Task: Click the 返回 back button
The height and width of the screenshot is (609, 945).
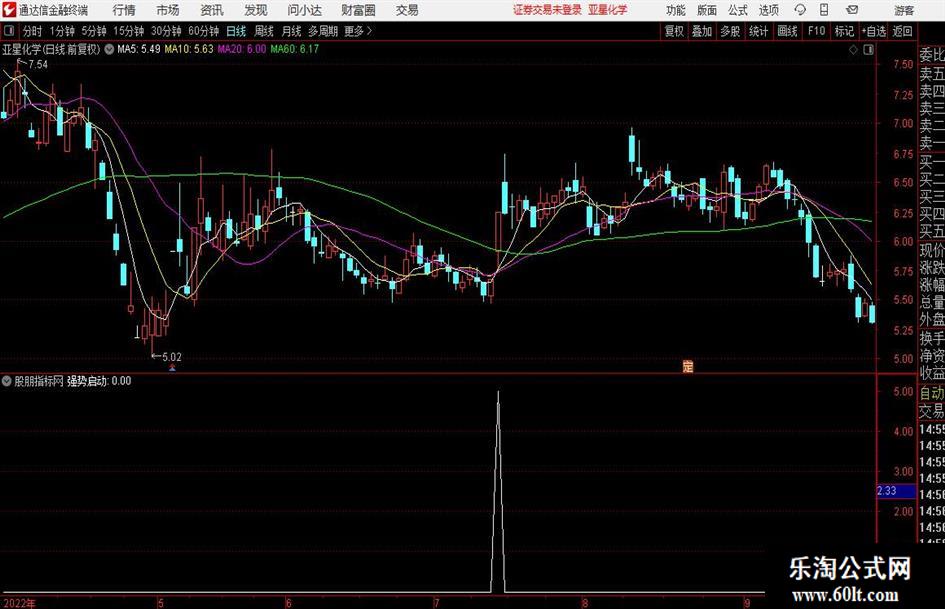Action: tap(902, 31)
